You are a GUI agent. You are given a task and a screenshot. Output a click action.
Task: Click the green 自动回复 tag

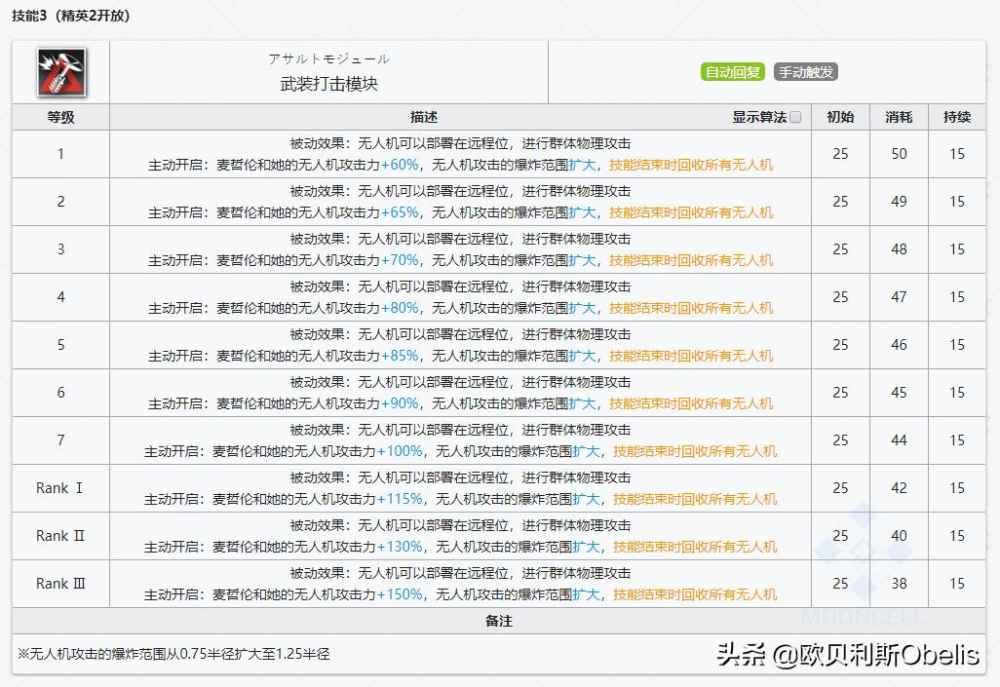[733, 72]
